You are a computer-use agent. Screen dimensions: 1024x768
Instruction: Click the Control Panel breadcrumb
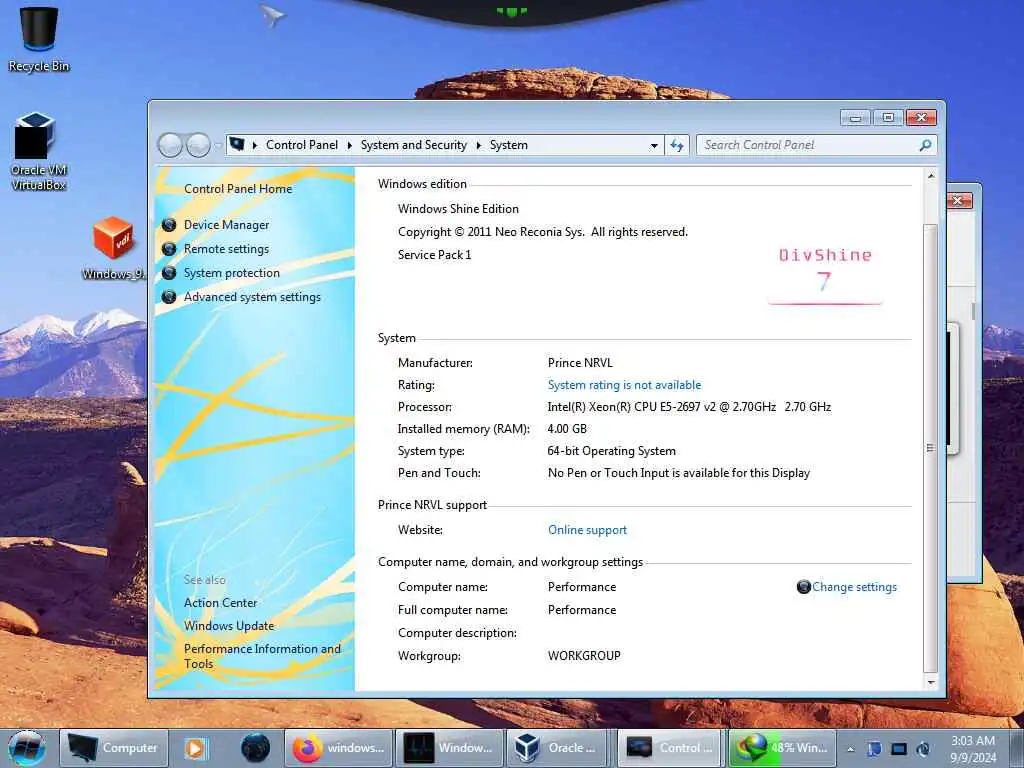(302, 145)
